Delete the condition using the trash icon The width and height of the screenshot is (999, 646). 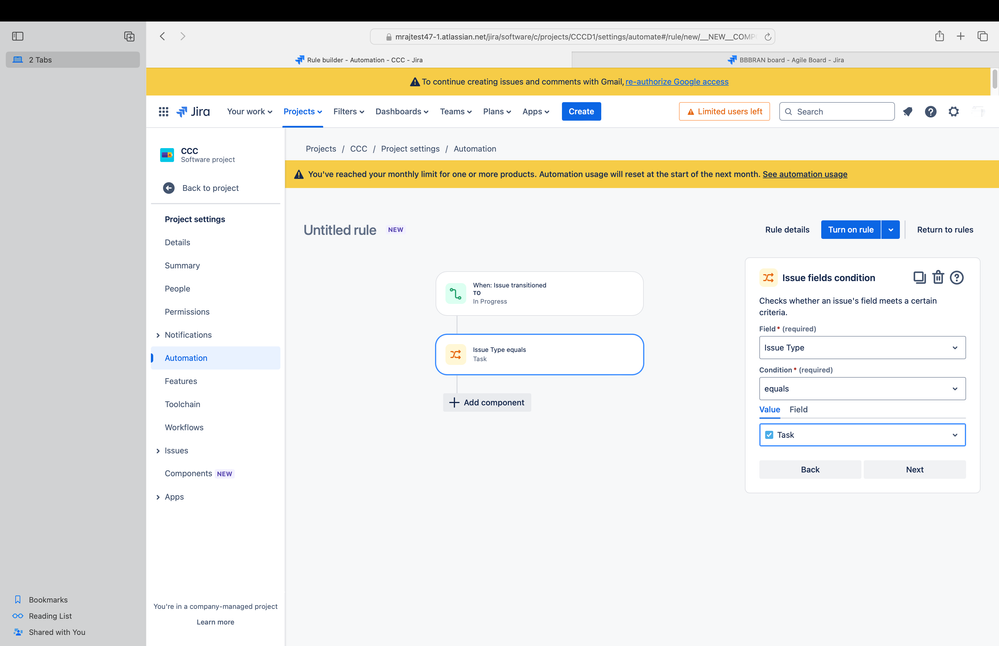(x=938, y=277)
